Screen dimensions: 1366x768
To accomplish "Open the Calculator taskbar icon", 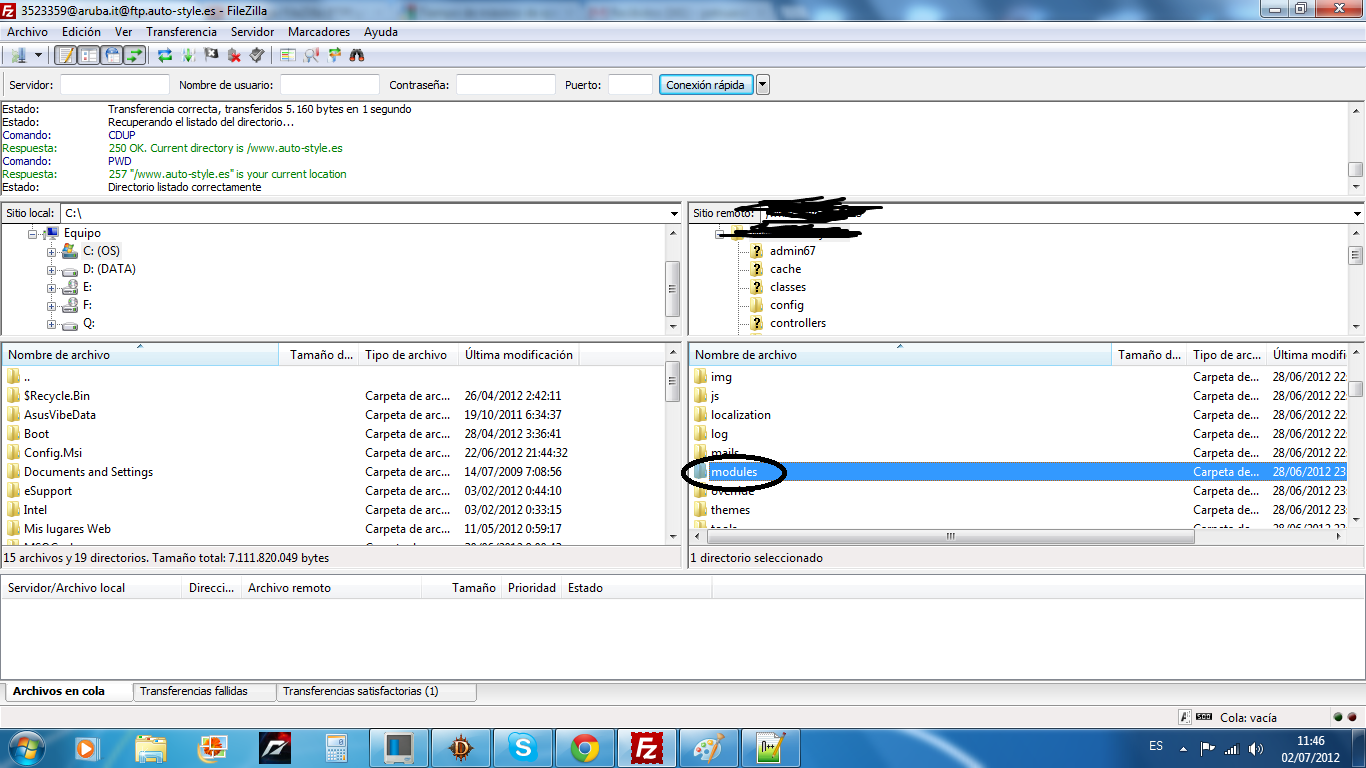I will point(337,747).
